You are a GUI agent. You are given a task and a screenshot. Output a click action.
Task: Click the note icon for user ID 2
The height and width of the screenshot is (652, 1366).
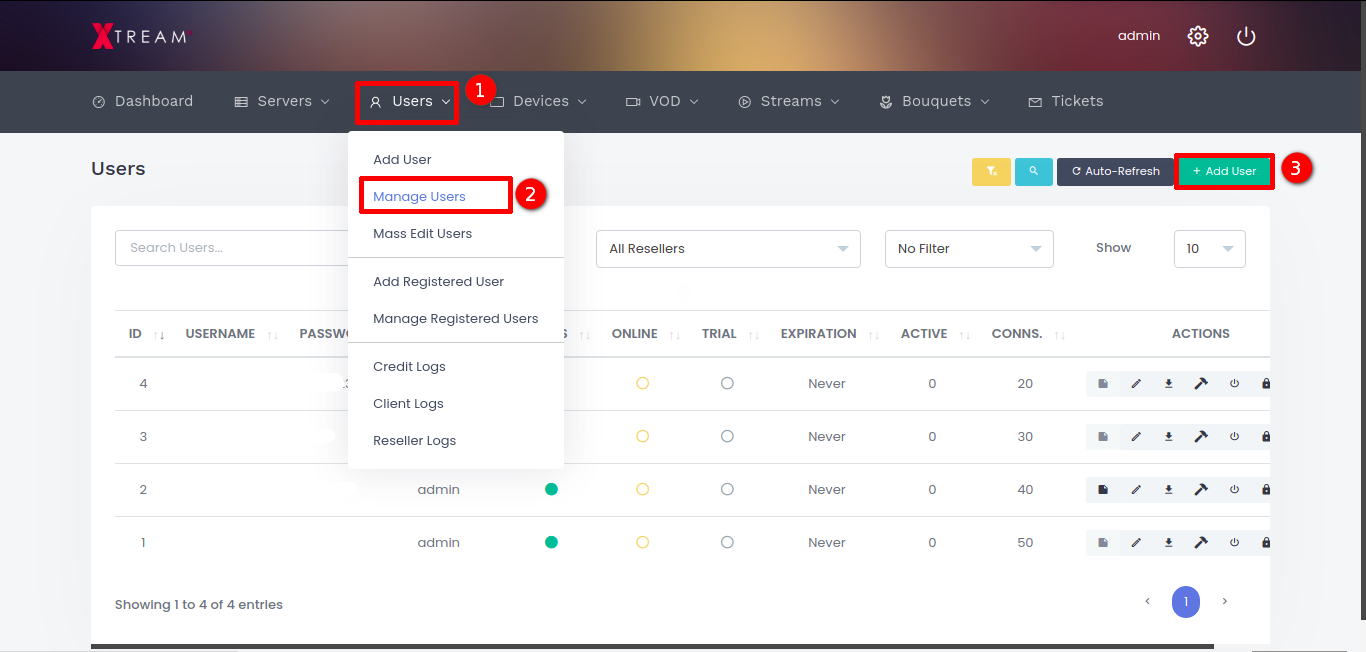click(x=1103, y=490)
